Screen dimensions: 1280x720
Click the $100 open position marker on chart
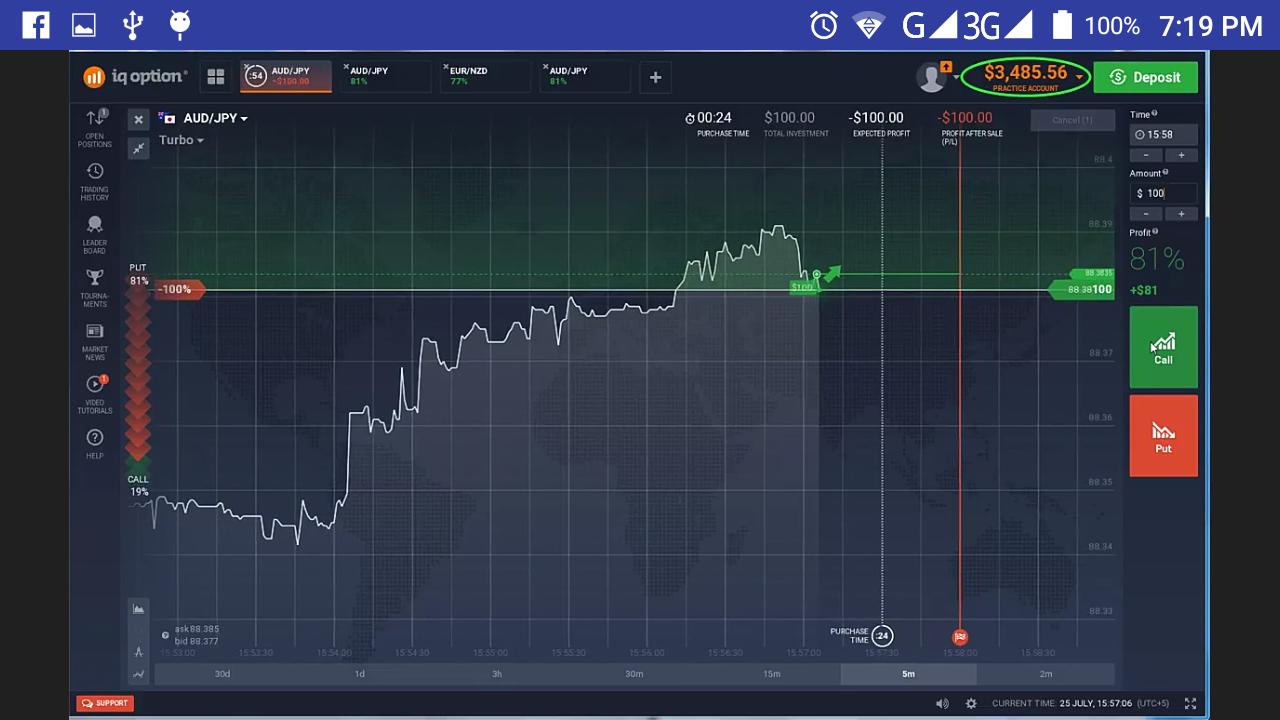[803, 287]
